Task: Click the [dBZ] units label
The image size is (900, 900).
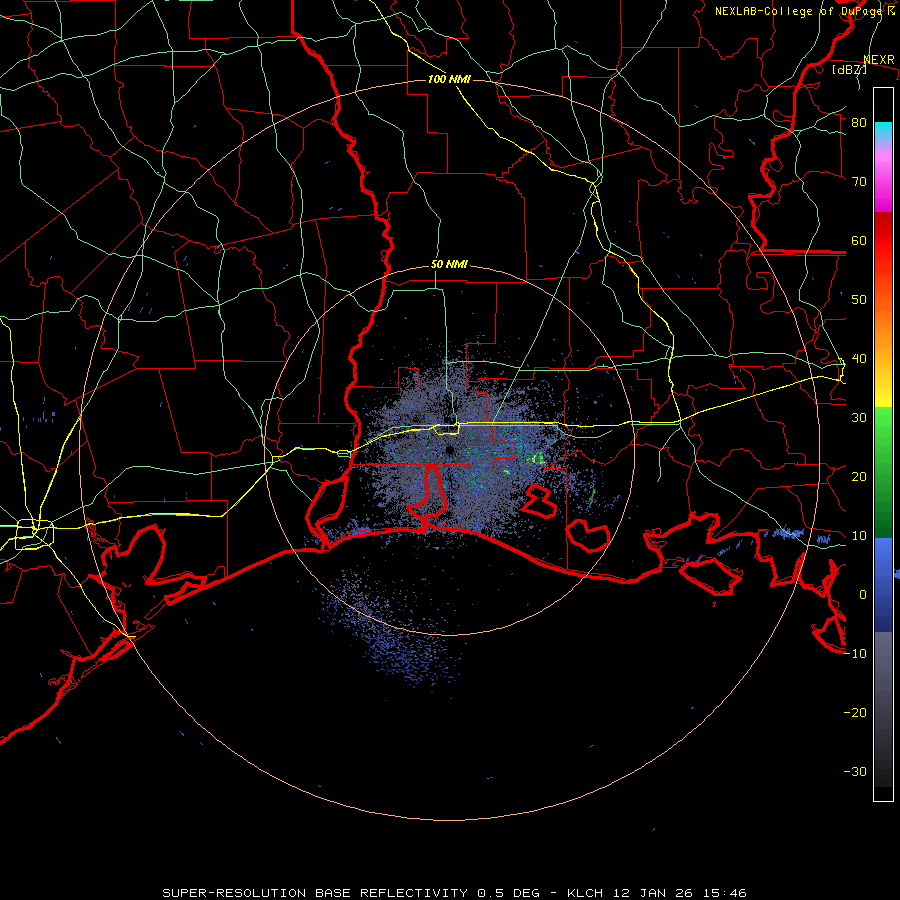Action: tap(849, 69)
